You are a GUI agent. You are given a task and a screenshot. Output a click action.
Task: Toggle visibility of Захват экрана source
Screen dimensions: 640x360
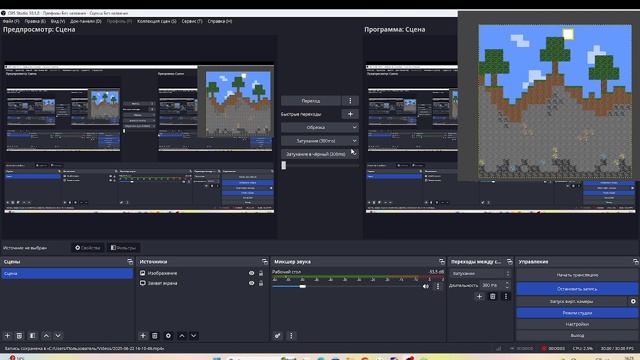pos(251,283)
